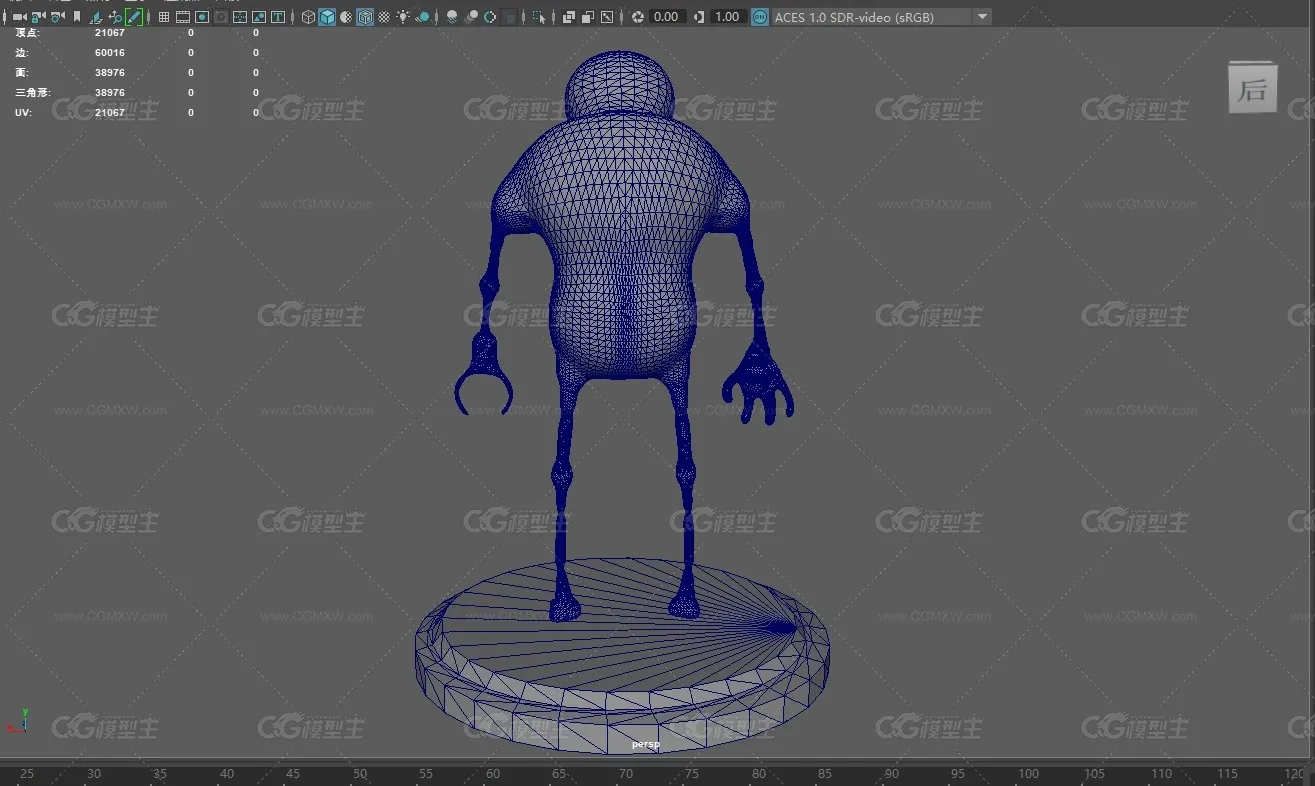Click the gamma value field 1.00

[727, 17]
